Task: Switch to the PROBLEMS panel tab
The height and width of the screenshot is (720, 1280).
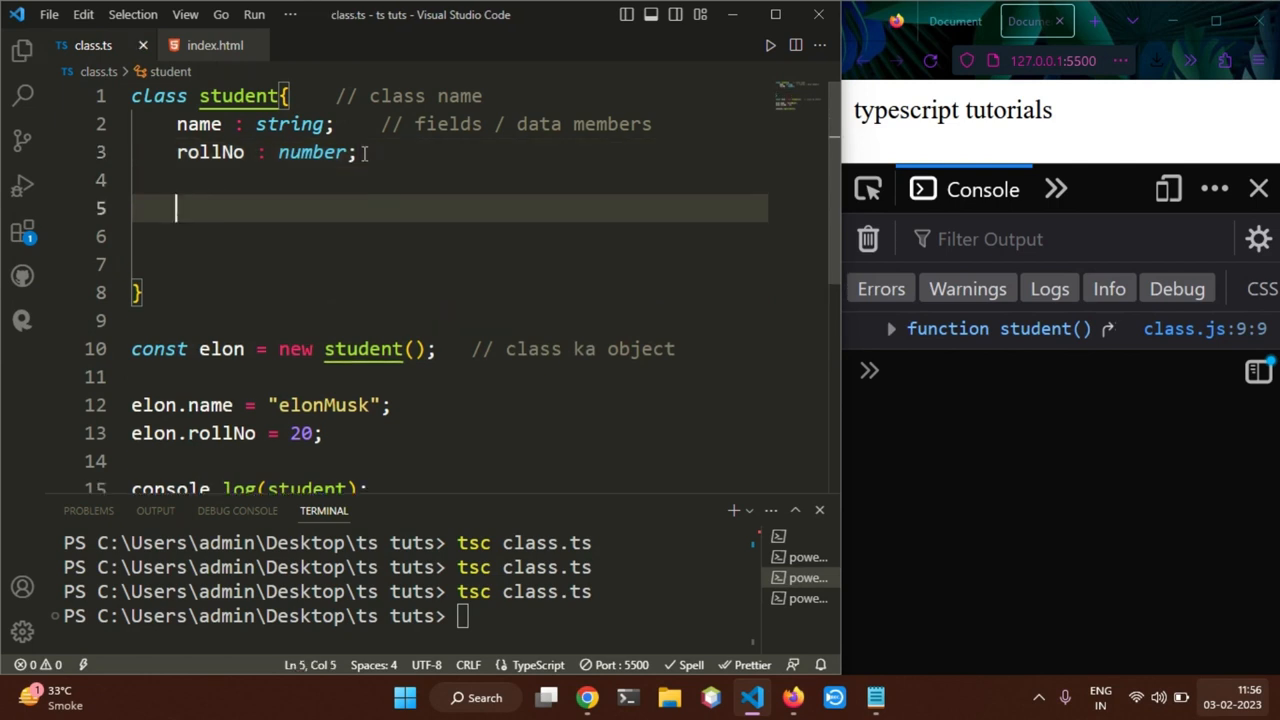Action: pyautogui.click(x=88, y=511)
